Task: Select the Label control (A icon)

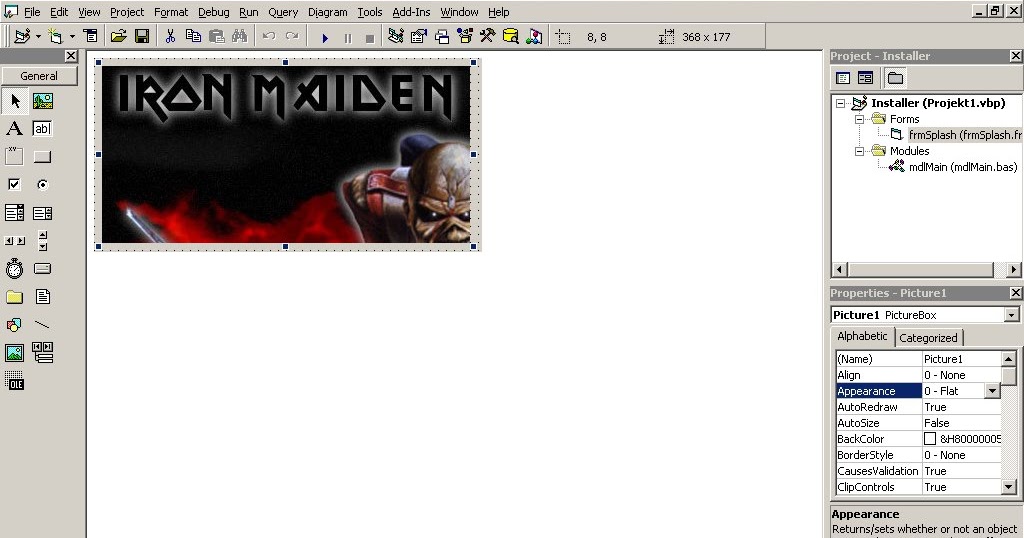Action: point(14,129)
